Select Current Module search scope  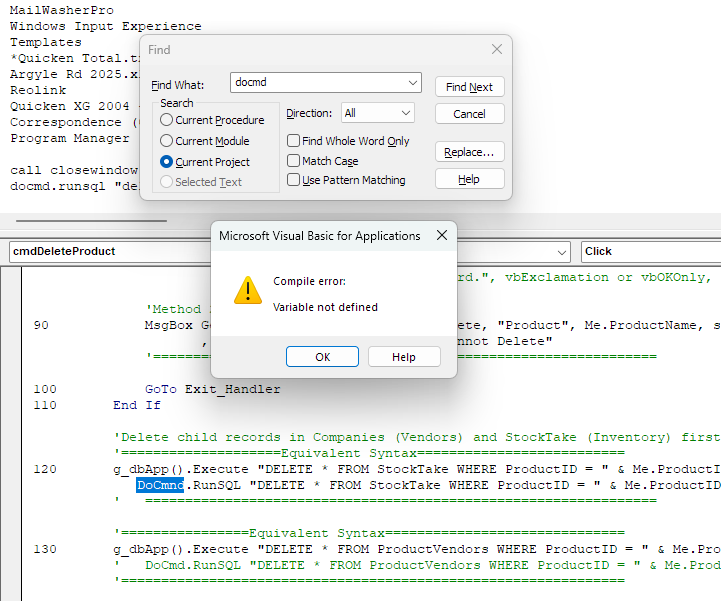[x=205, y=141]
